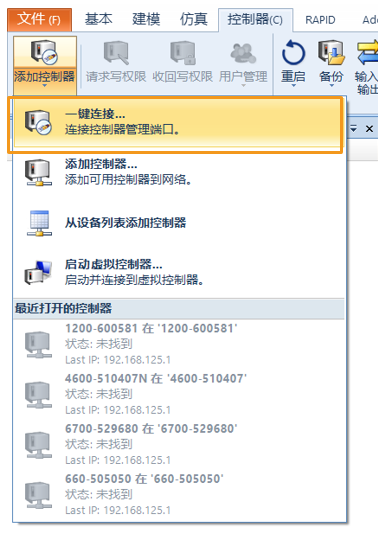Click the icon beside controller 4600-510407N
The width and height of the screenshot is (378, 542).
coord(38,395)
